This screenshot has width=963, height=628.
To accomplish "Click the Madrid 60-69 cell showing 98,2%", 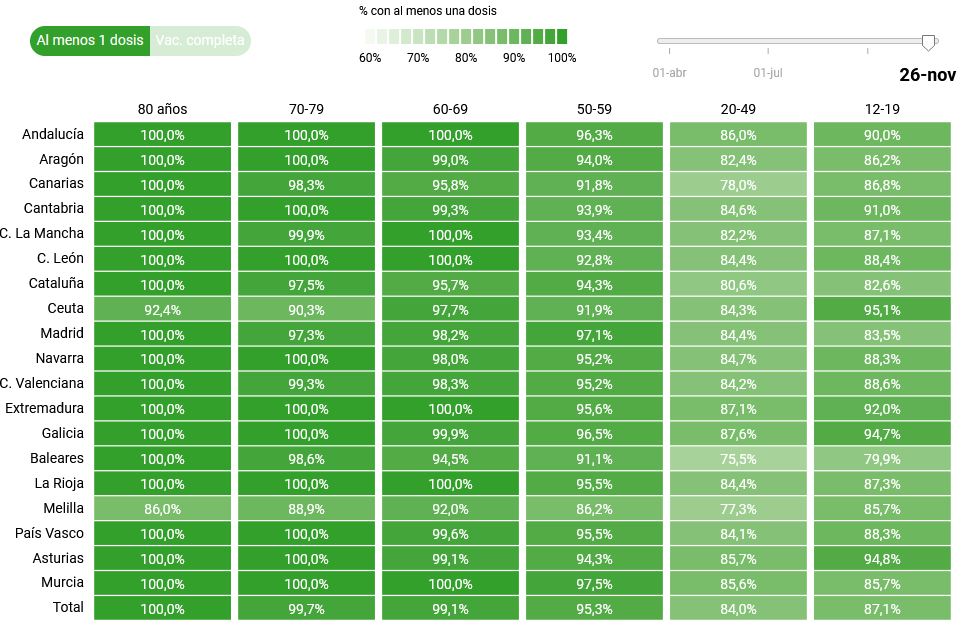I will point(450,334).
